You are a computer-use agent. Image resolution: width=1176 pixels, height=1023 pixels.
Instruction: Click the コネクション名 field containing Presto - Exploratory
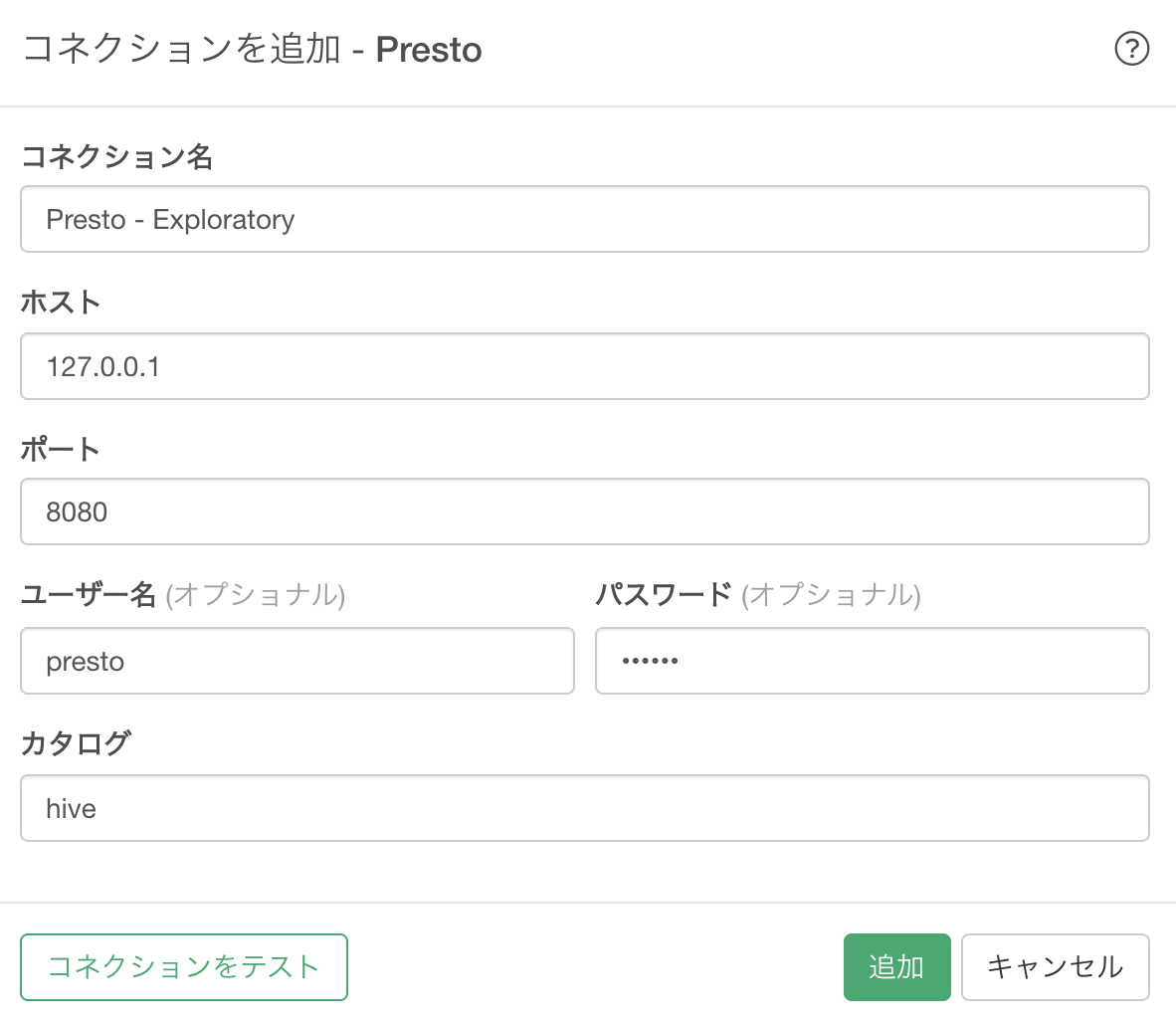tap(584, 219)
